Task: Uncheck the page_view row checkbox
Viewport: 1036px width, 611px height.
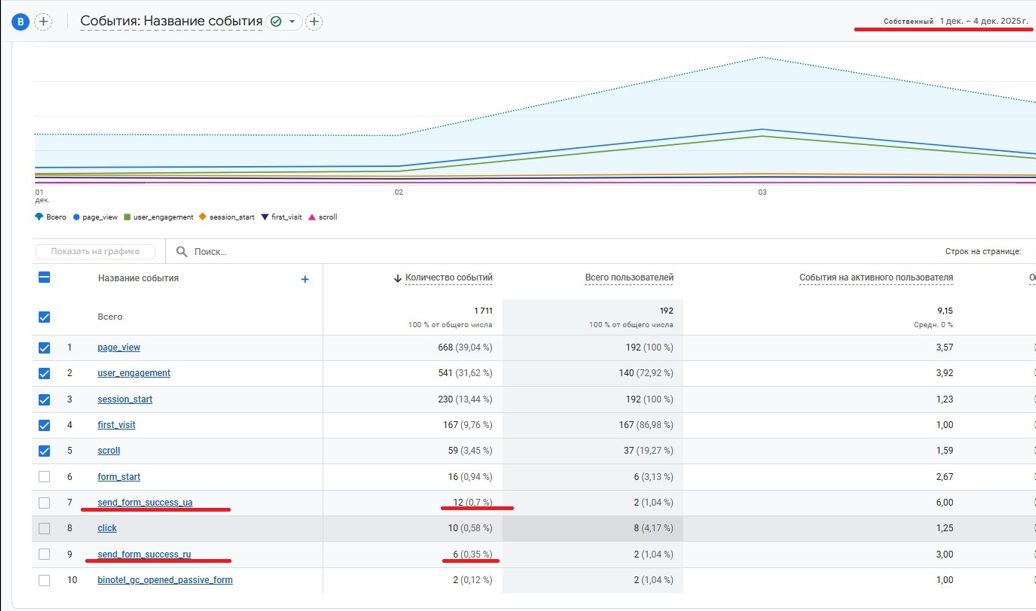Action: pos(44,347)
